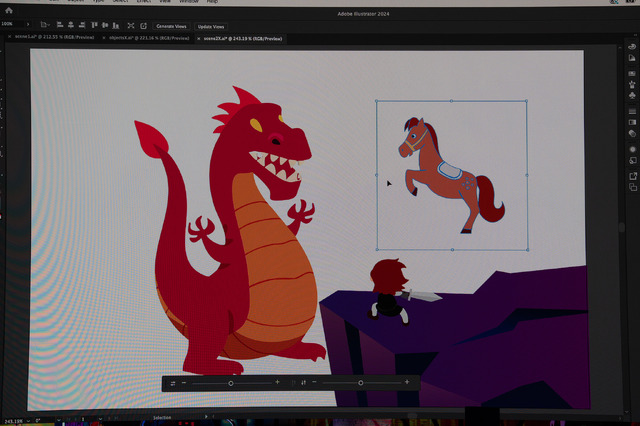This screenshot has width=640, height=426.
Task: Open the Stroke panel icon
Action: [x=632, y=111]
